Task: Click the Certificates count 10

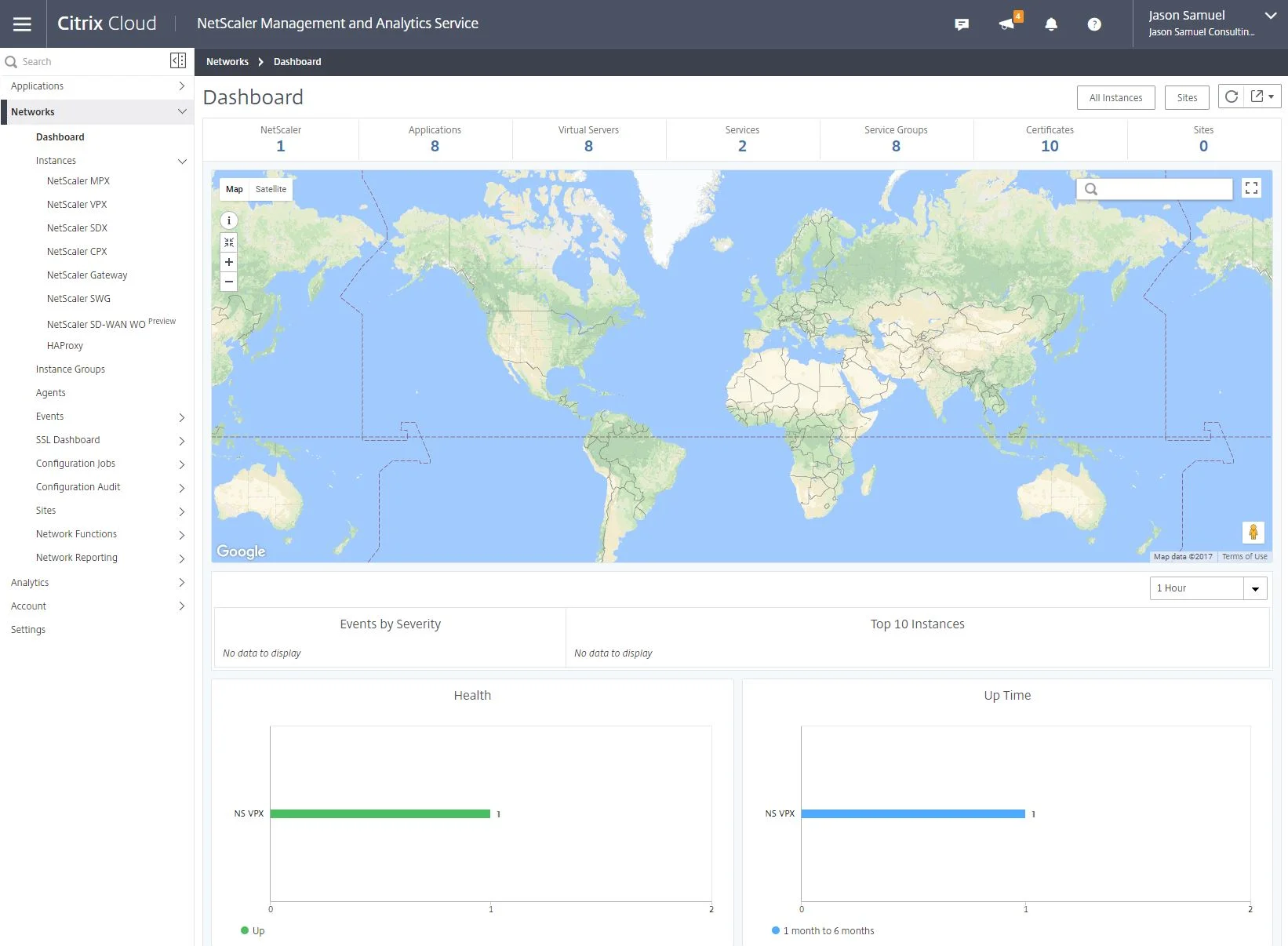Action: (x=1050, y=146)
